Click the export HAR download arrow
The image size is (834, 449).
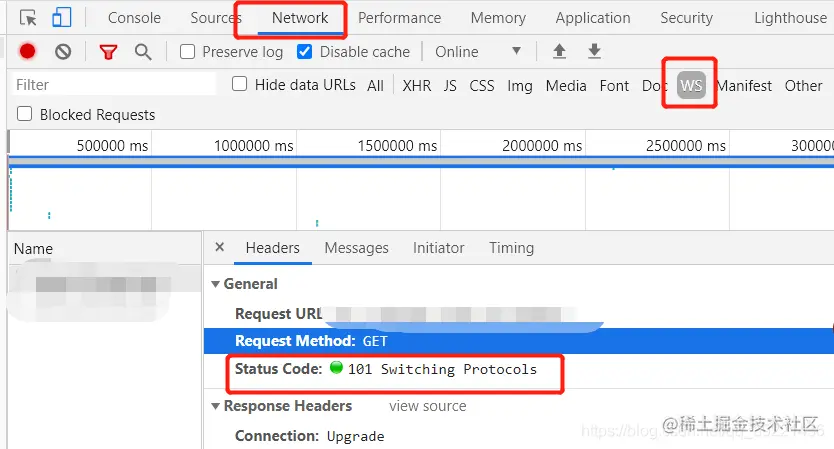coord(594,52)
